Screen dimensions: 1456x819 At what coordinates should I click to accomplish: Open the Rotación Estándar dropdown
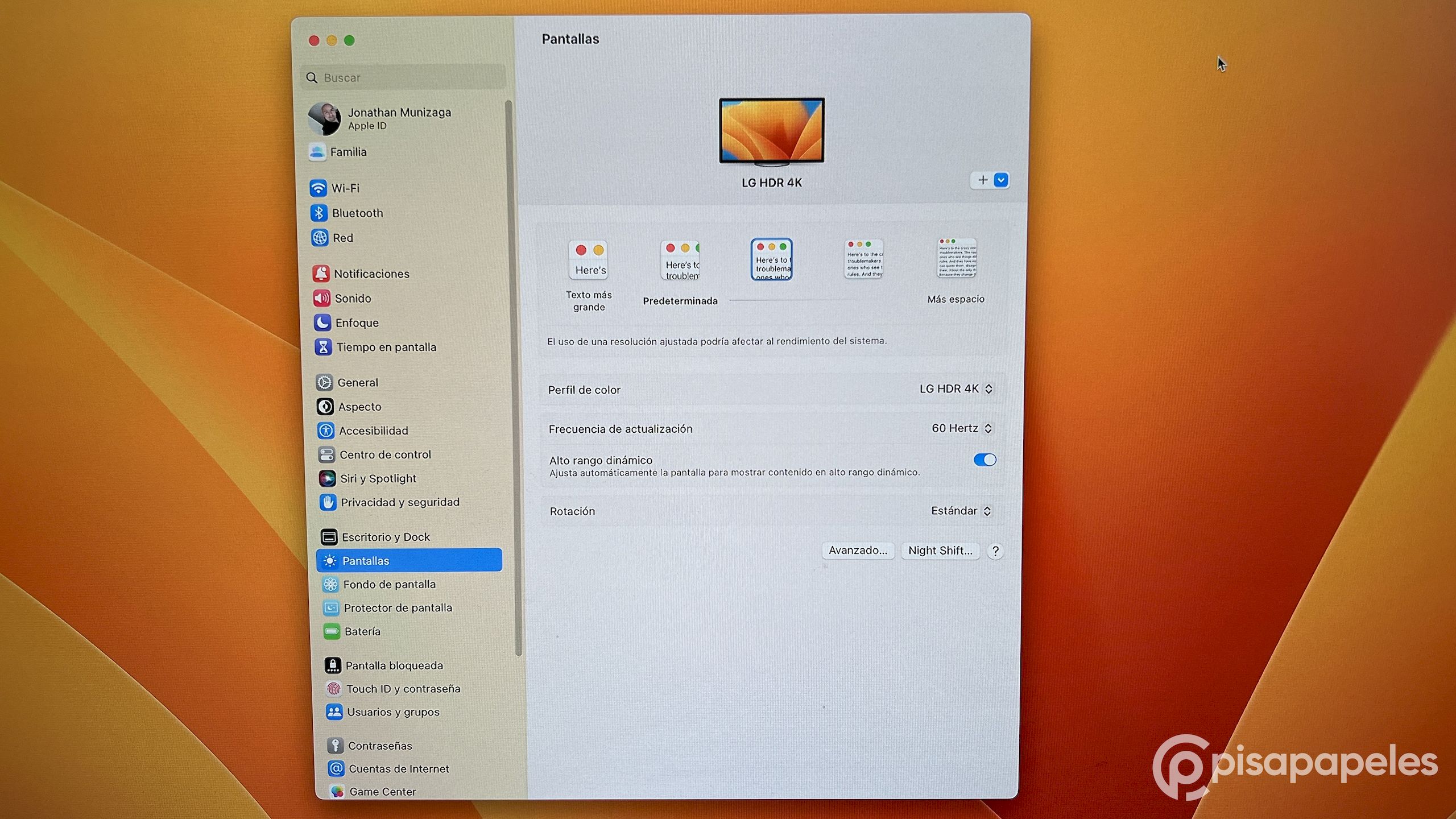[961, 511]
